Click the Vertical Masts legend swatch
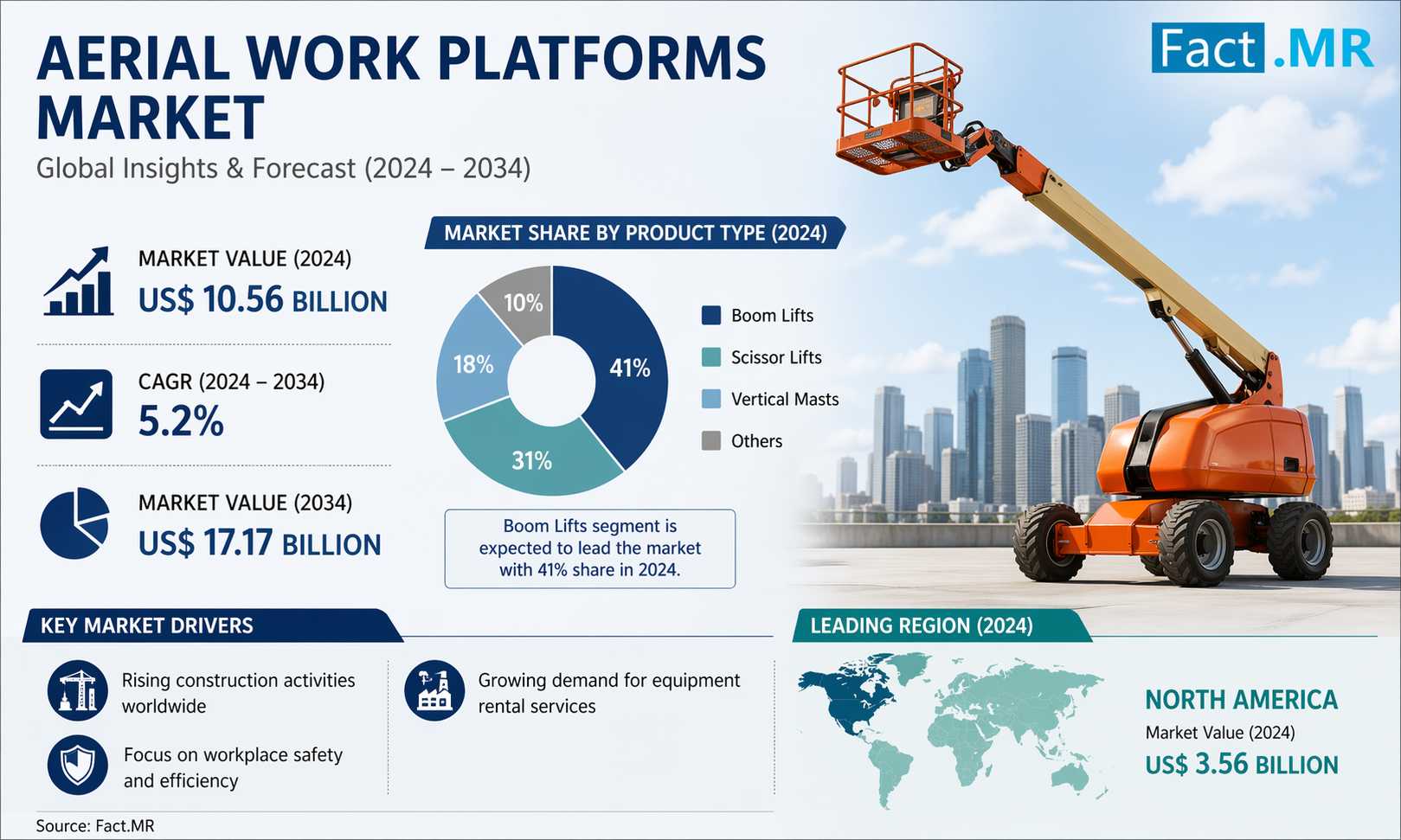Image resolution: width=1401 pixels, height=840 pixels. [x=710, y=399]
